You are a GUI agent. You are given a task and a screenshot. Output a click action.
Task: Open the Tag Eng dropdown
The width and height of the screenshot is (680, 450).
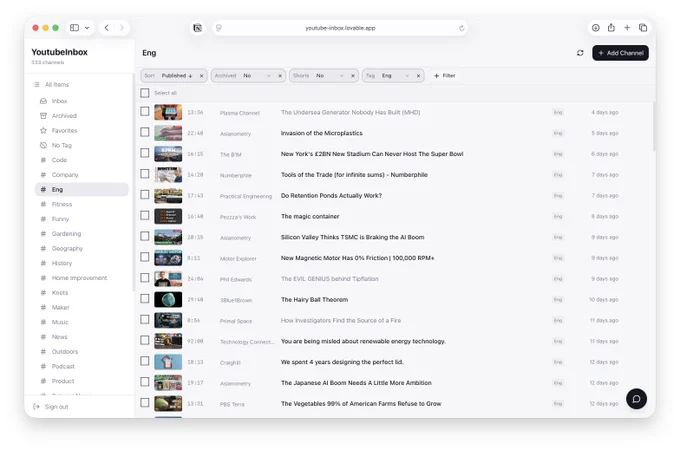(396, 76)
